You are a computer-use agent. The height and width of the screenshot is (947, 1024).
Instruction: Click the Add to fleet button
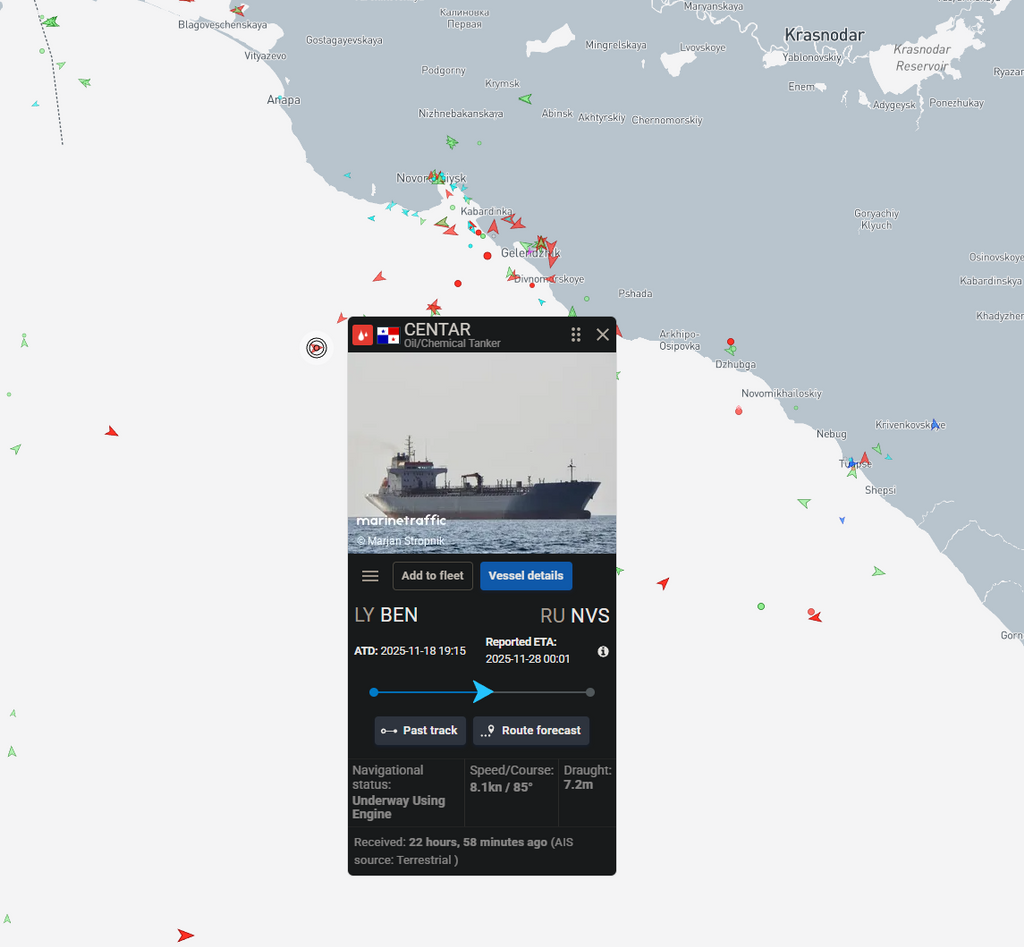432,576
